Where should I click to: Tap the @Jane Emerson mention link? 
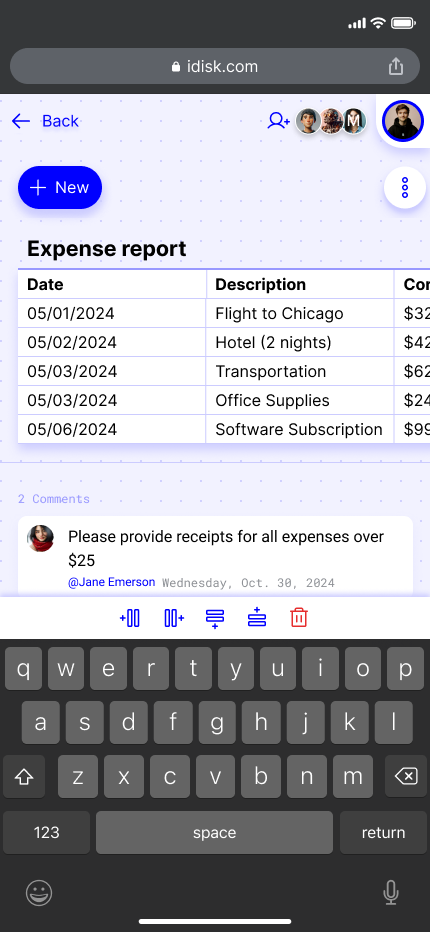(x=112, y=582)
